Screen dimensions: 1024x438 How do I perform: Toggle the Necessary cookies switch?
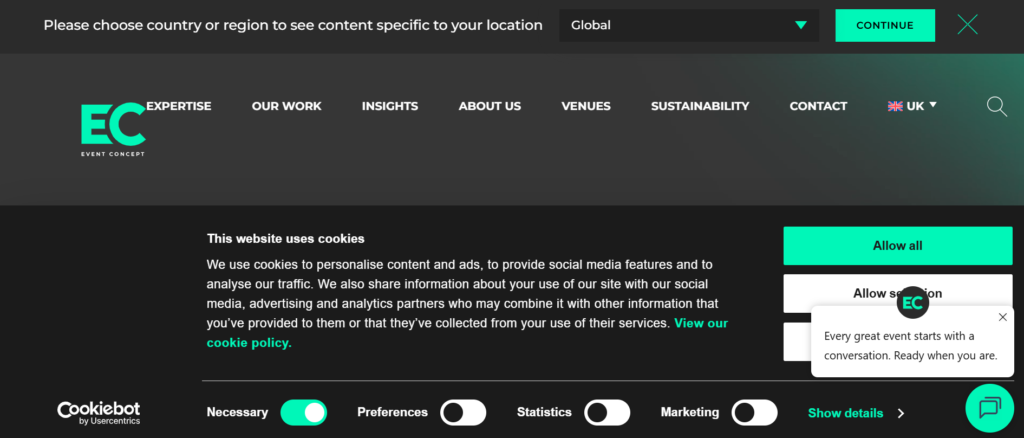pos(304,412)
